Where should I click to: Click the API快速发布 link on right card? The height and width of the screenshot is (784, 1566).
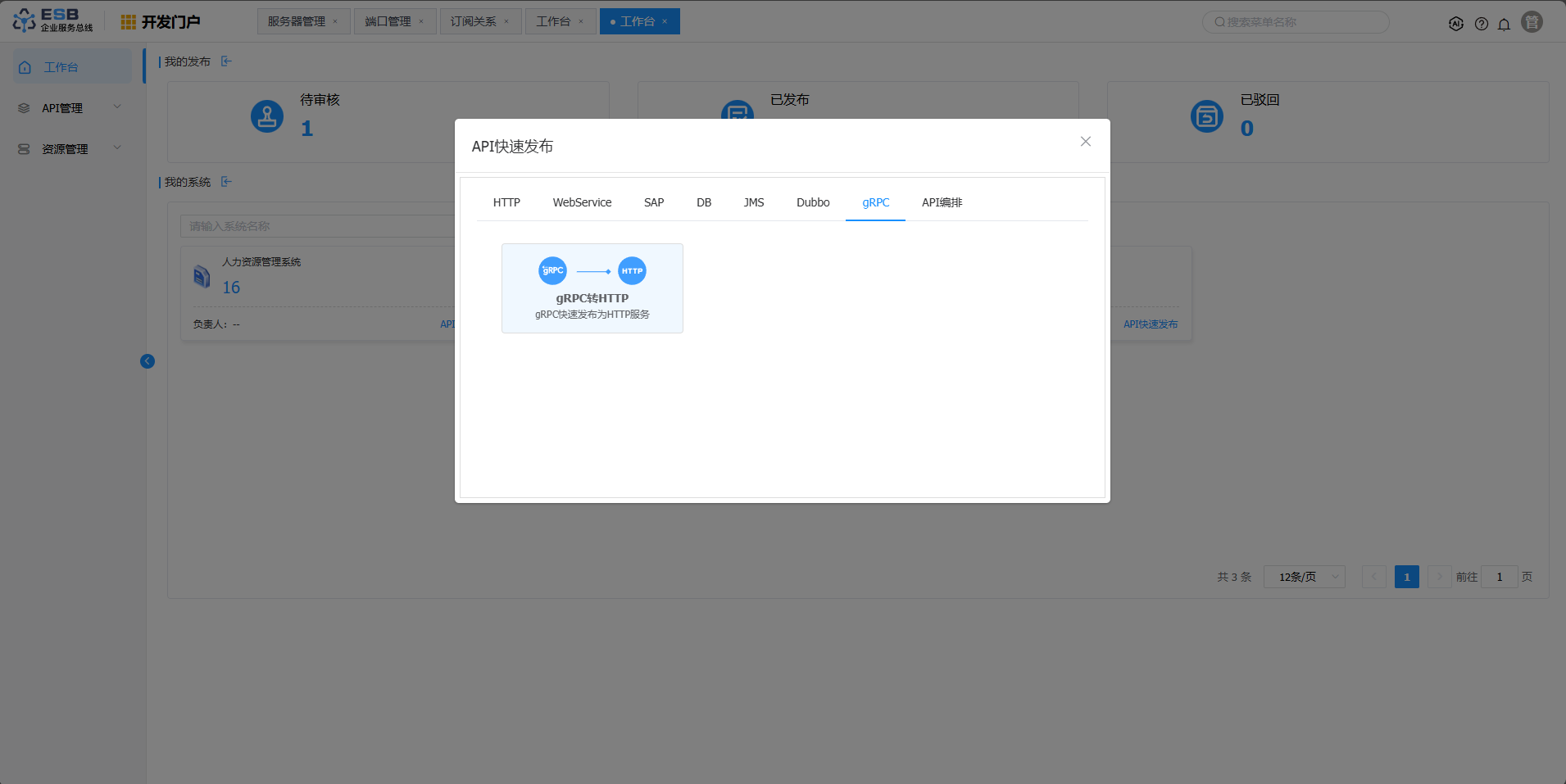click(x=1150, y=324)
